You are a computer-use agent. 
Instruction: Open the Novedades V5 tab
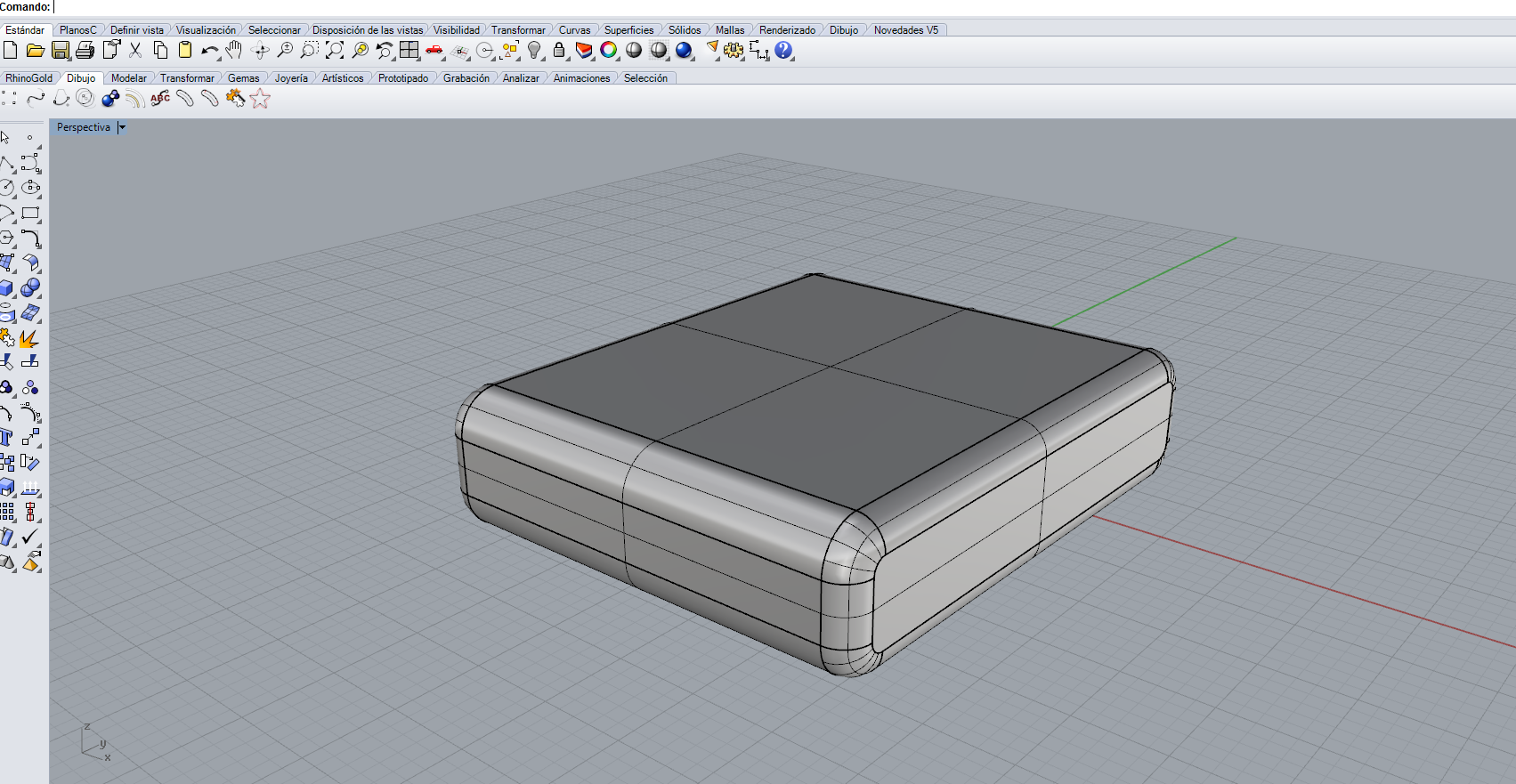click(906, 30)
